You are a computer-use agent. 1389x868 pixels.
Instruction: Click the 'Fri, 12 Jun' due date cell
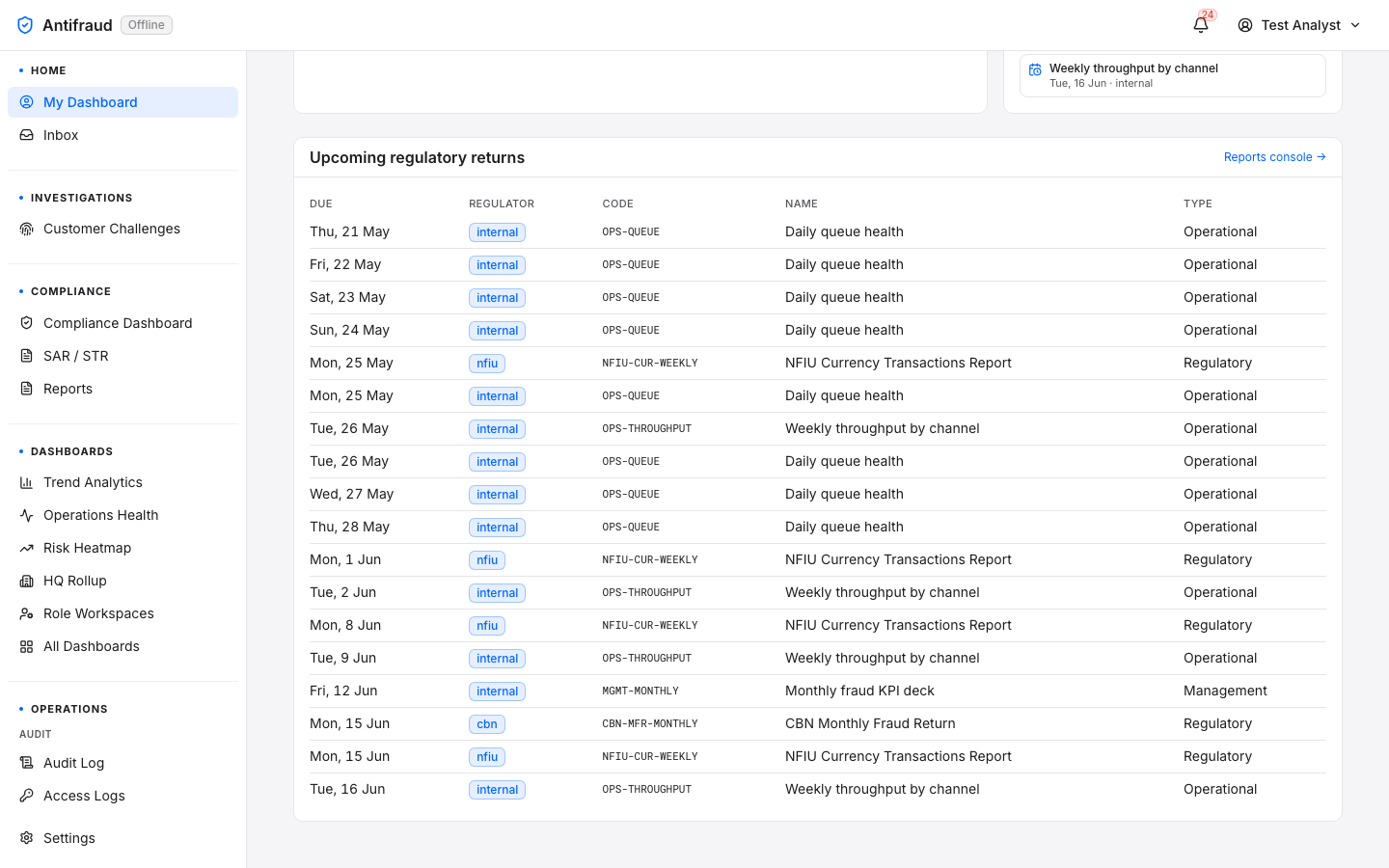click(x=343, y=691)
